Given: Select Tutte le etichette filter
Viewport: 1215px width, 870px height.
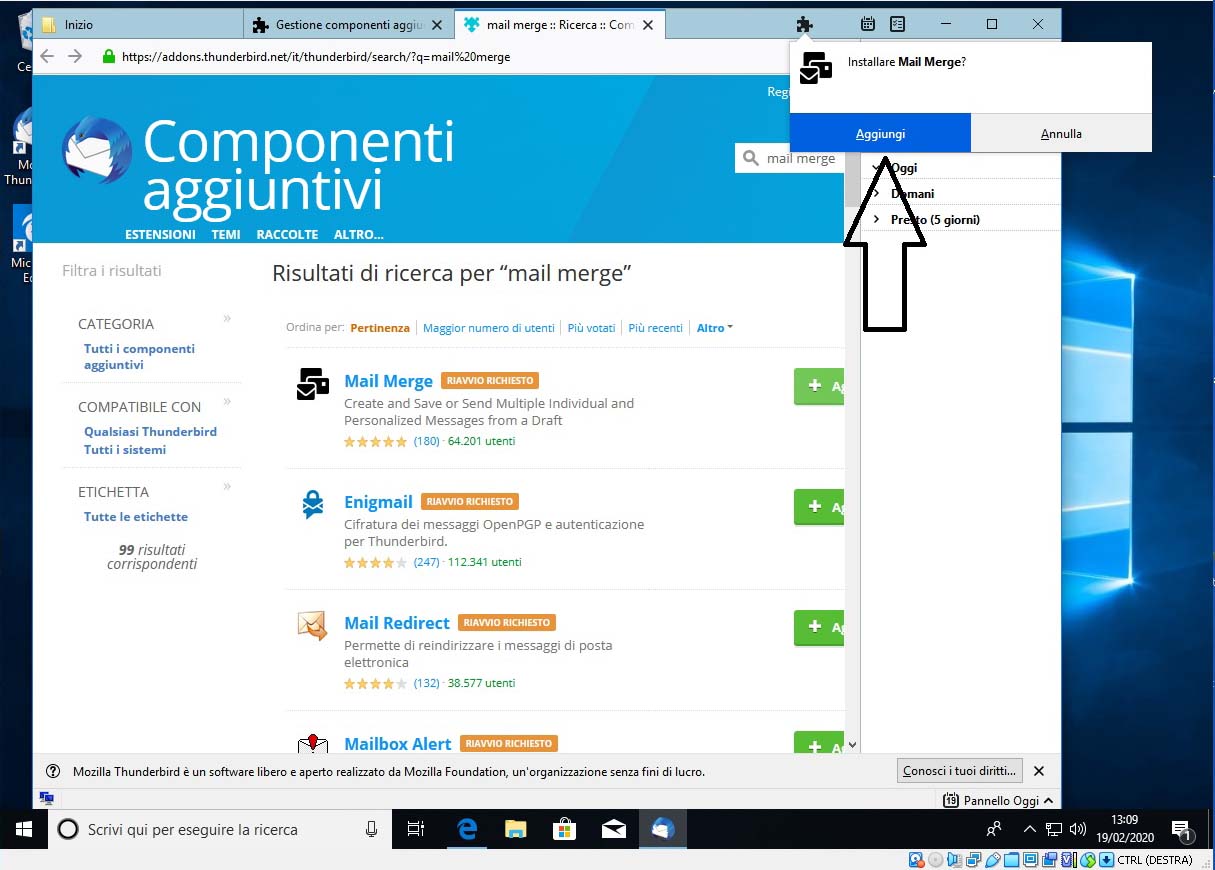Looking at the screenshot, I should click(136, 517).
